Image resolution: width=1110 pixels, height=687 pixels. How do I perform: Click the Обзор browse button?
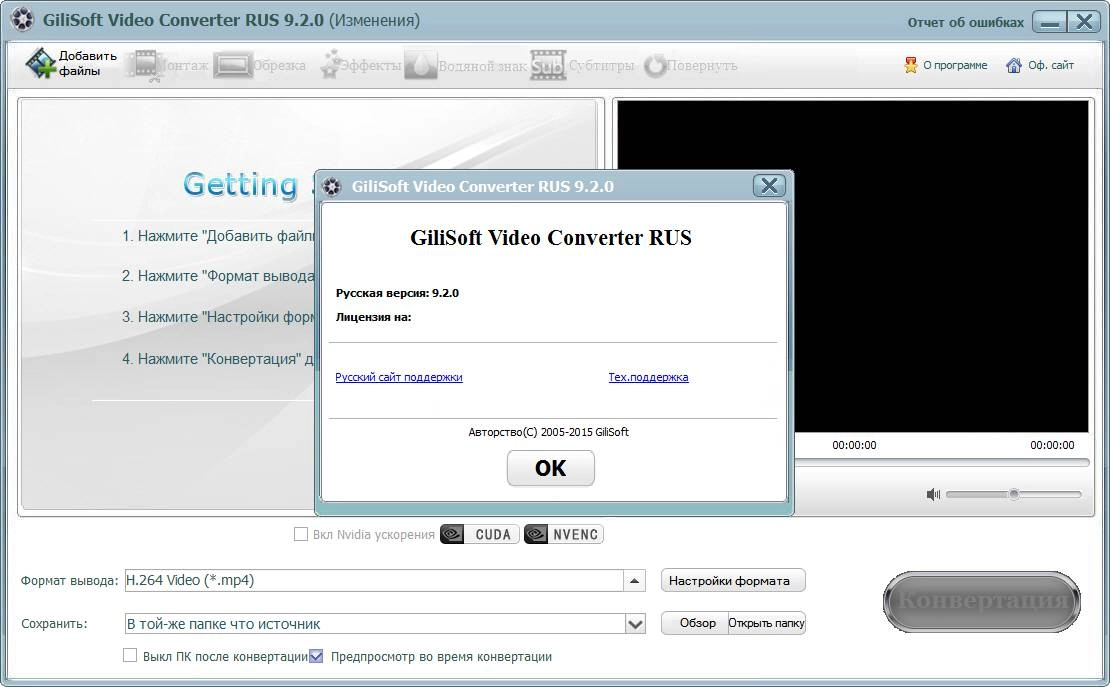(695, 623)
